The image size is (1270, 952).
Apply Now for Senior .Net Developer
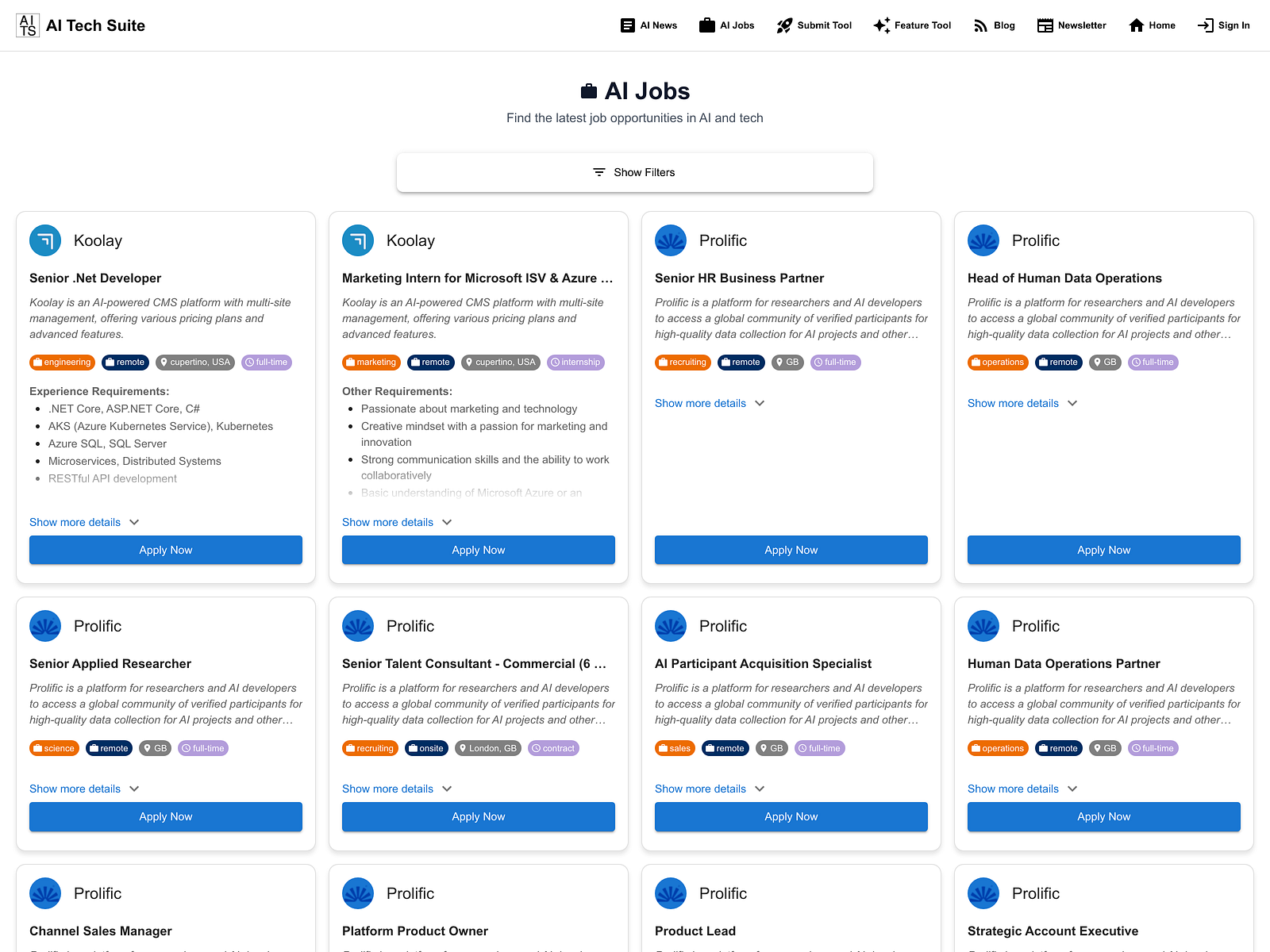[x=166, y=550]
